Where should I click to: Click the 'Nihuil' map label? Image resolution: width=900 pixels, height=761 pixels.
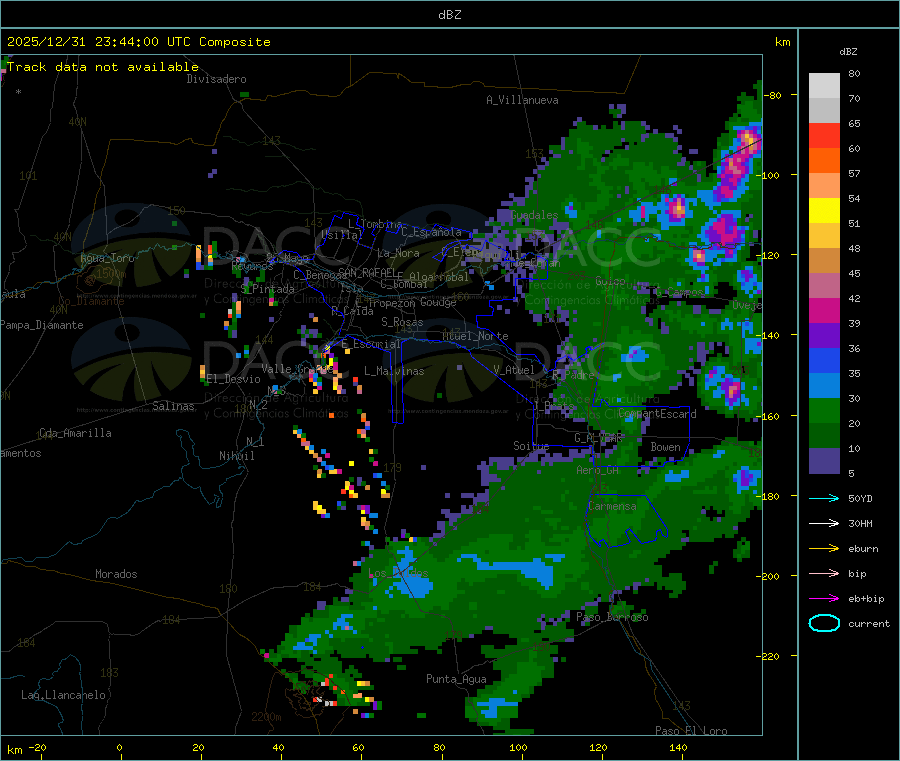click(x=237, y=456)
